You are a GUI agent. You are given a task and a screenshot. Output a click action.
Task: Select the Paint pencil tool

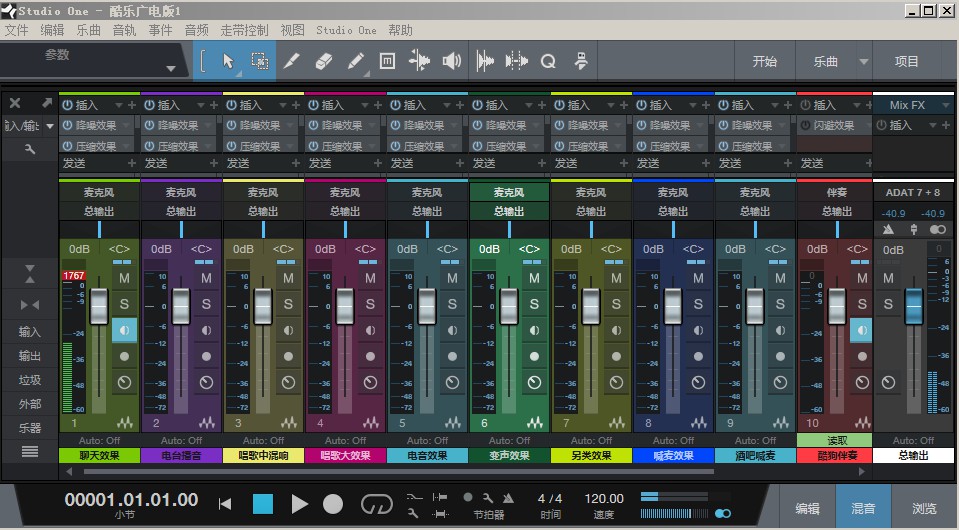(355, 61)
